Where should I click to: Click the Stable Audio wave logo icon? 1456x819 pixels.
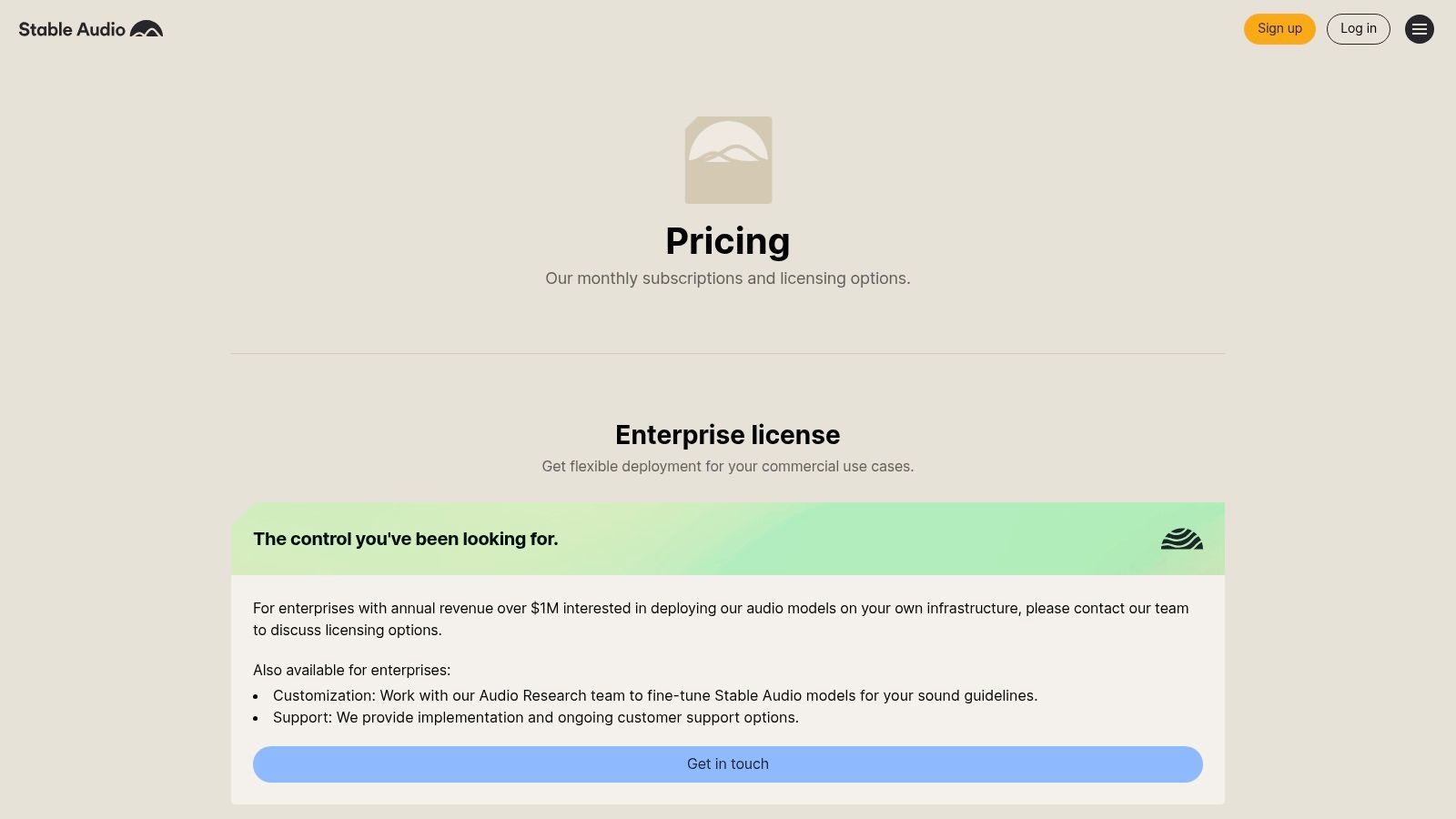pos(147,29)
